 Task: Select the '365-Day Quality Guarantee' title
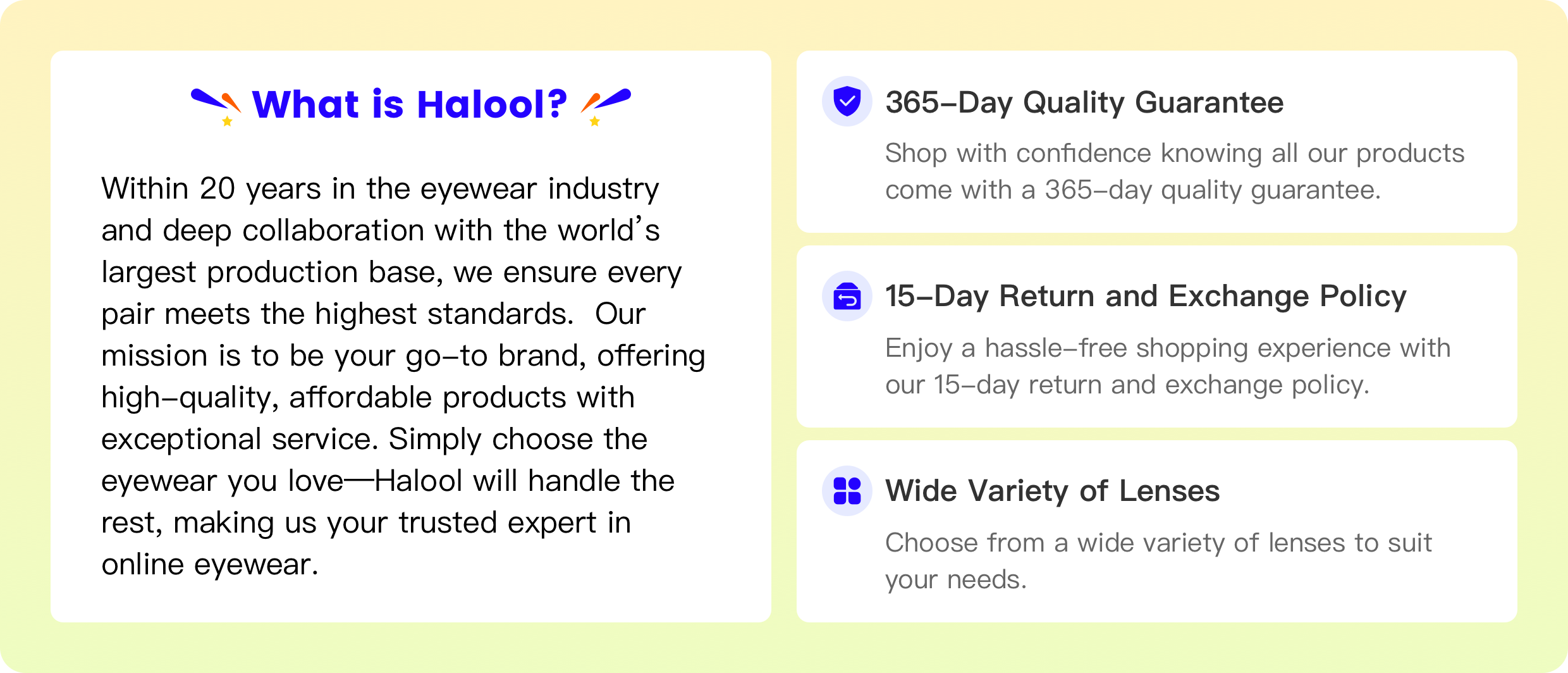(x=1084, y=102)
